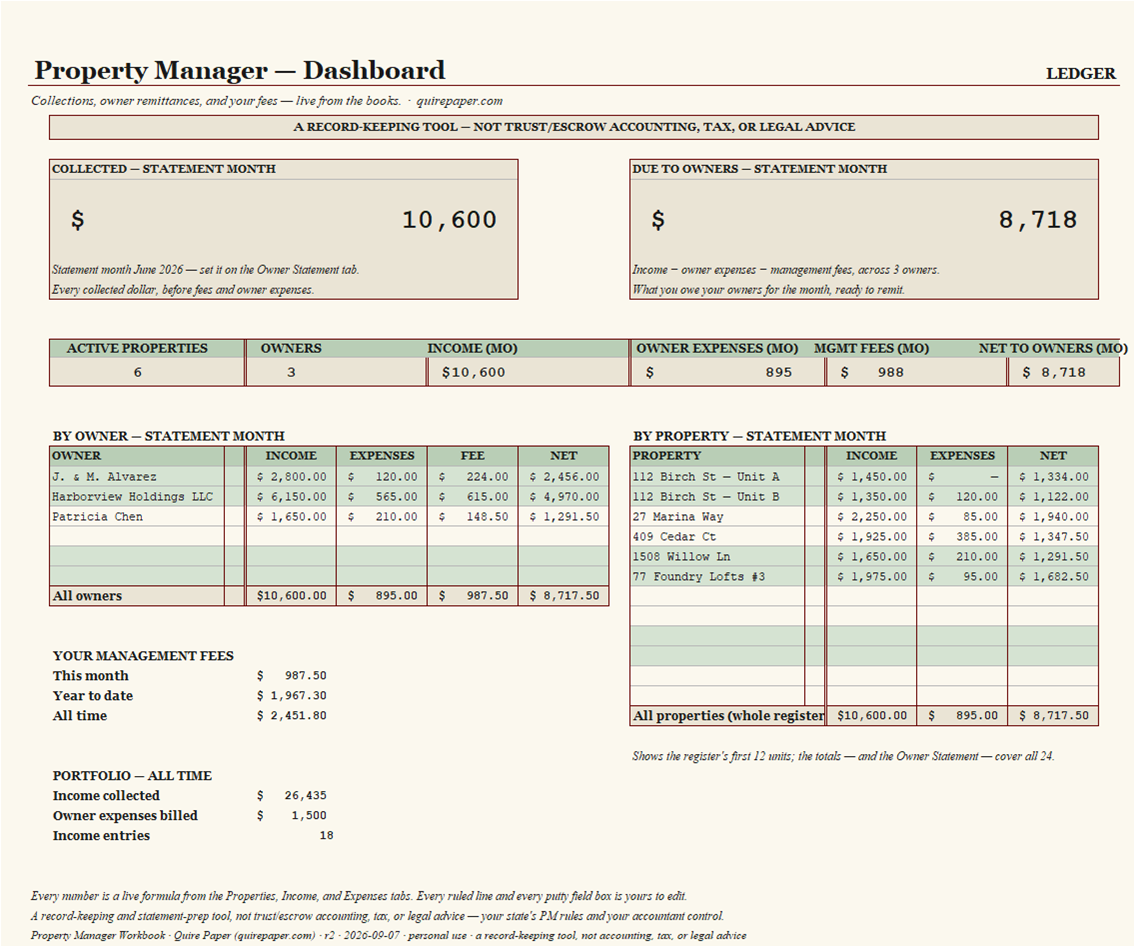Click the LEDGER label at top right
The width and height of the screenshot is (1134, 946).
point(1080,73)
